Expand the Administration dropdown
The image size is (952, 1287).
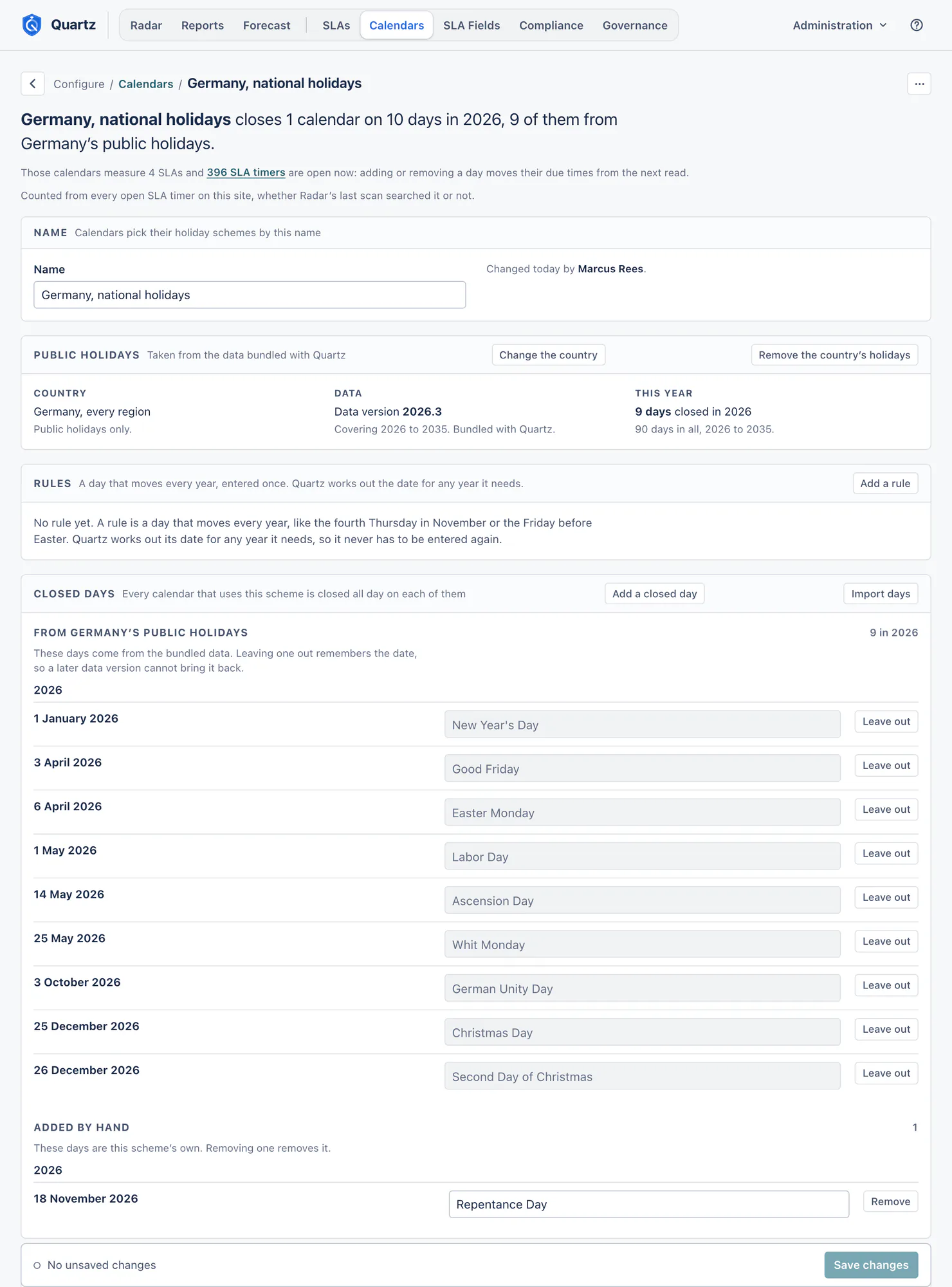tap(839, 25)
